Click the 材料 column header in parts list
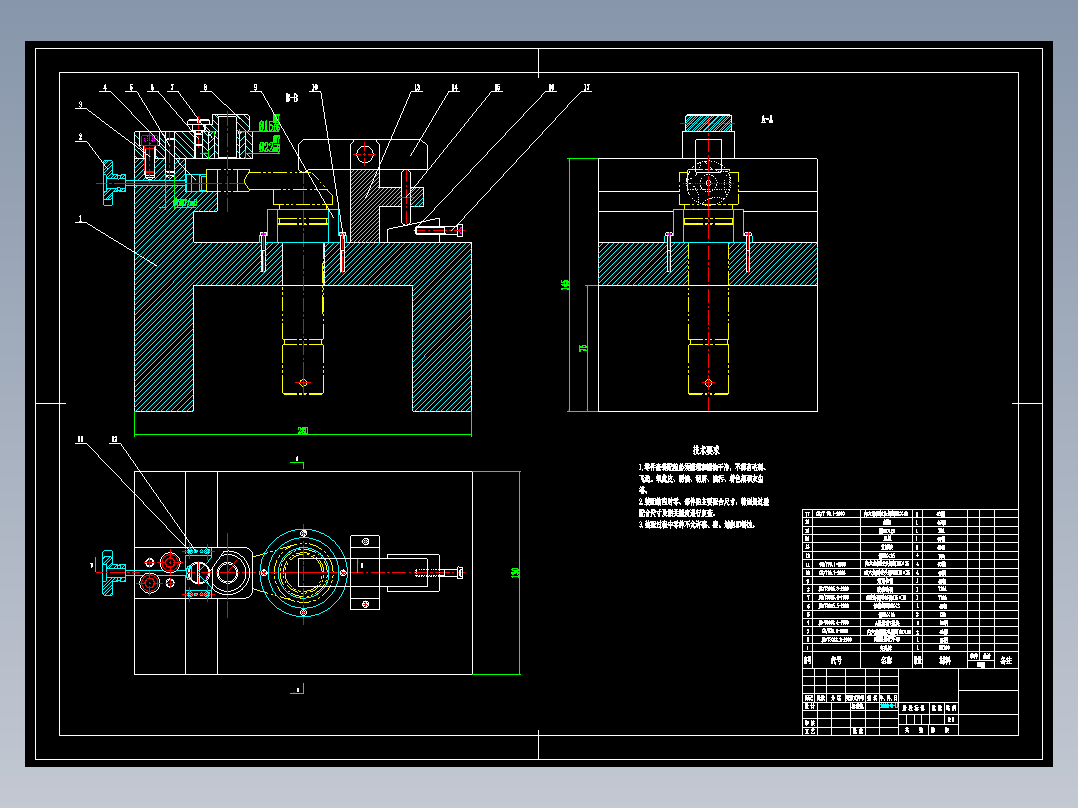Image resolution: width=1078 pixels, height=808 pixels. 945,660
